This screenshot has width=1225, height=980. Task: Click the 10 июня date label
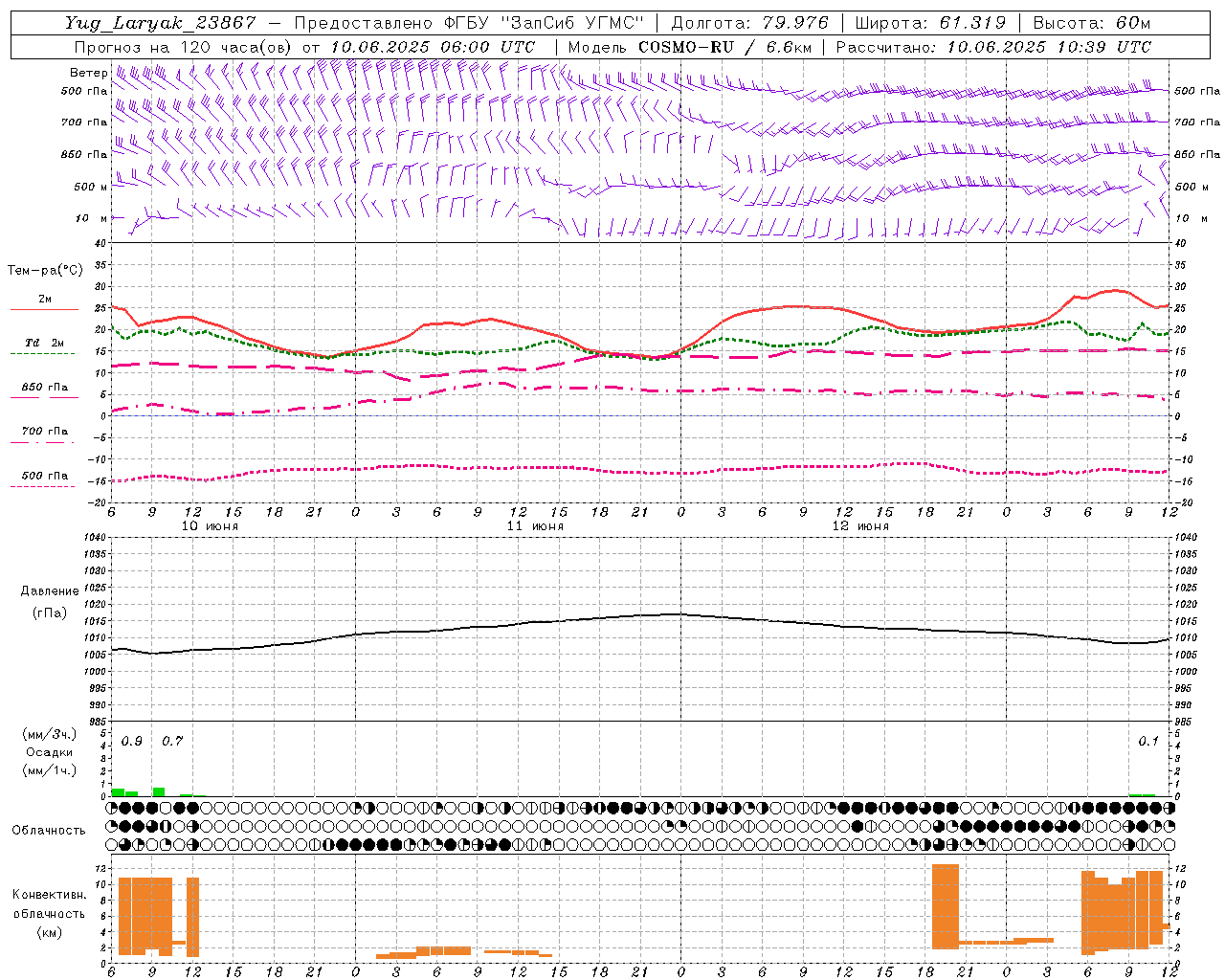(210, 526)
